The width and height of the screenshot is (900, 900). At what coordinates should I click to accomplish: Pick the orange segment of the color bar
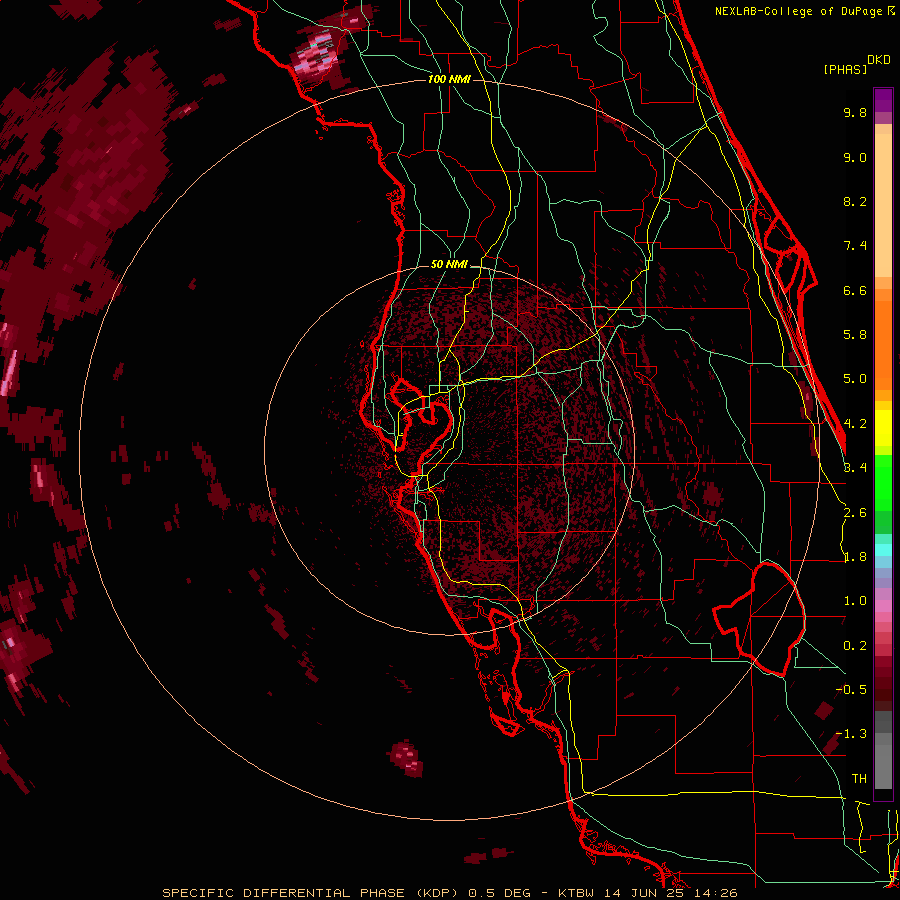[883, 344]
